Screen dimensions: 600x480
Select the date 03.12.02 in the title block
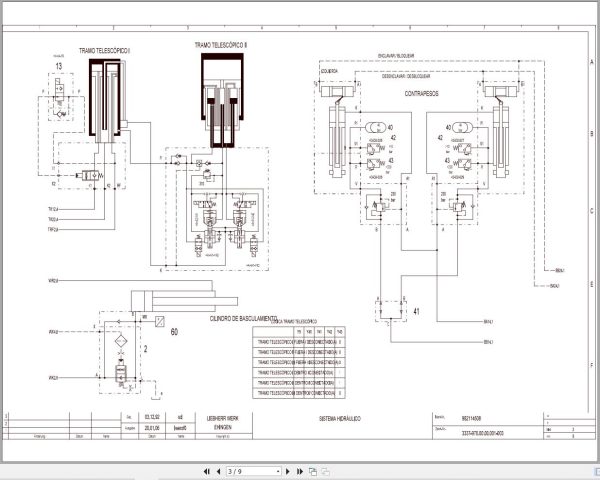(152, 417)
